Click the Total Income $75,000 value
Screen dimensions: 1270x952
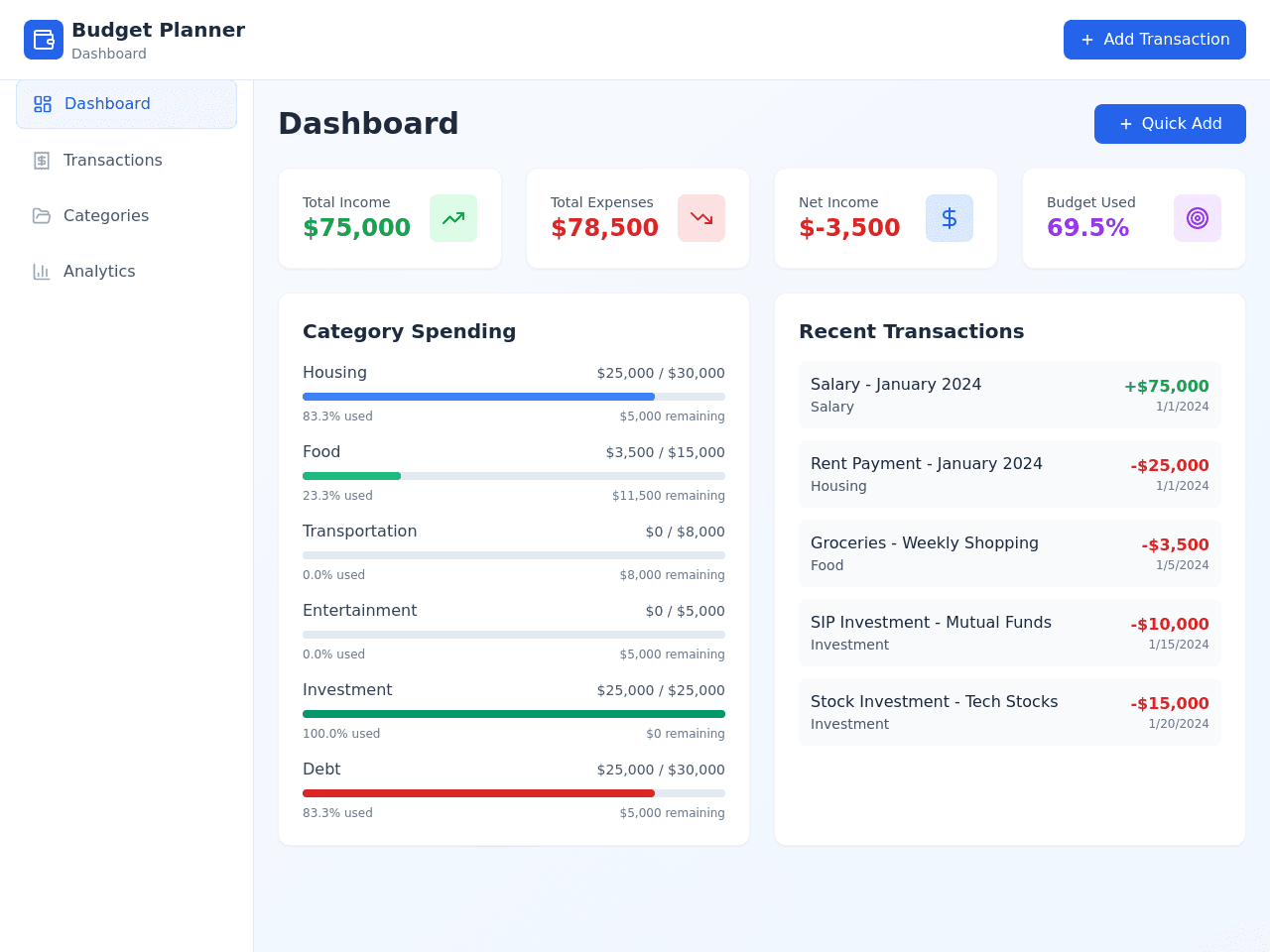tap(356, 228)
